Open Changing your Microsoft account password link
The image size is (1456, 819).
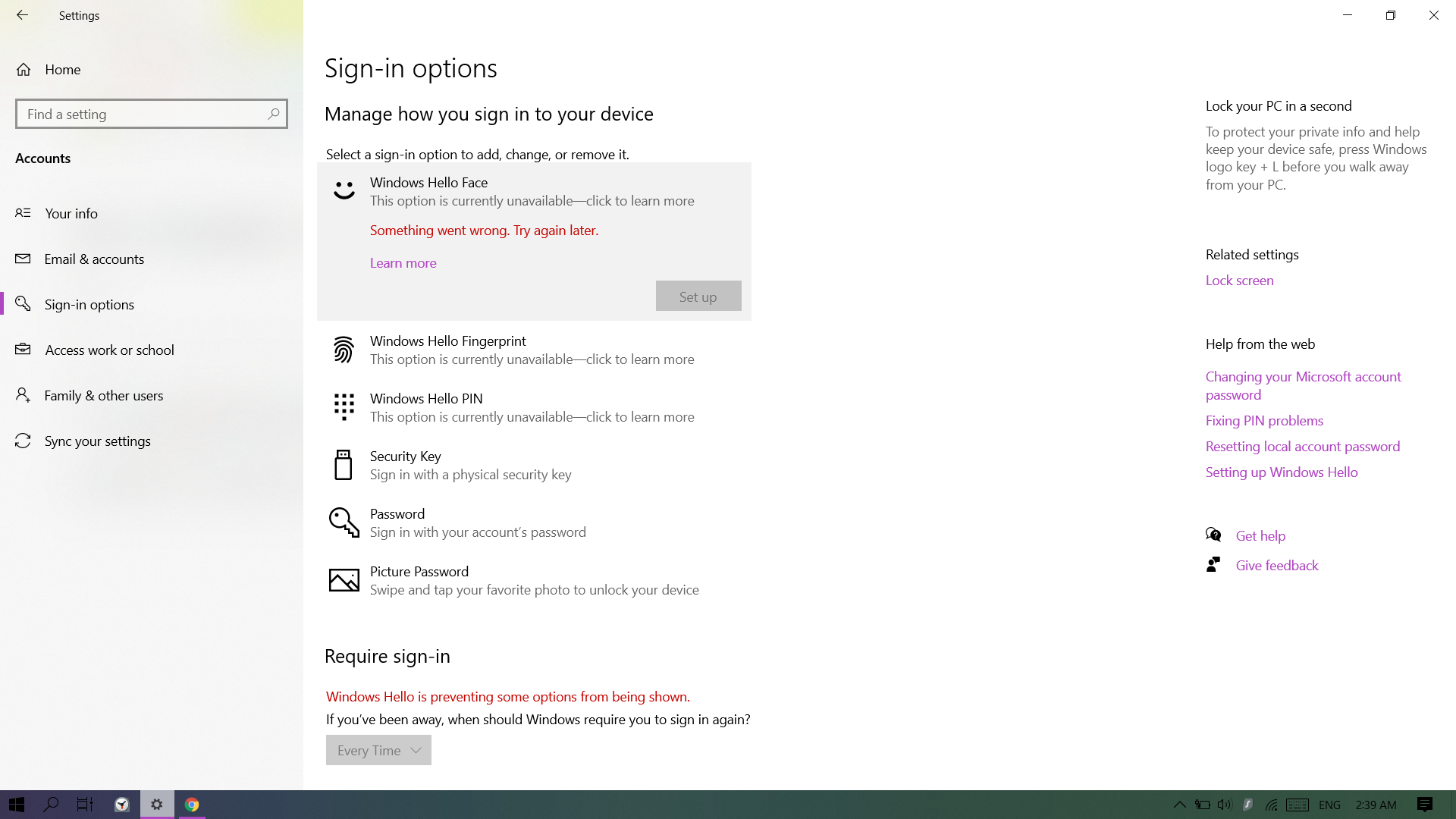pyautogui.click(x=1303, y=385)
